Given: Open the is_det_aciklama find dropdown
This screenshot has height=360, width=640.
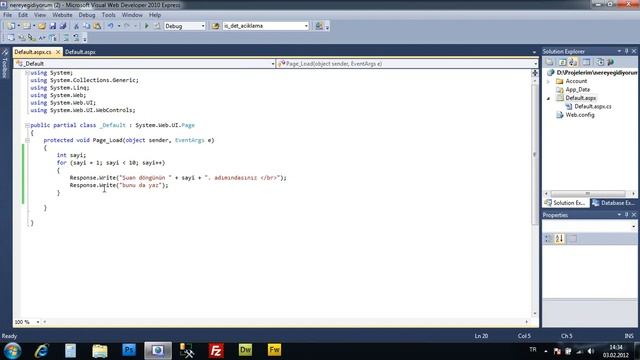Looking at the screenshot, I should (306, 26).
